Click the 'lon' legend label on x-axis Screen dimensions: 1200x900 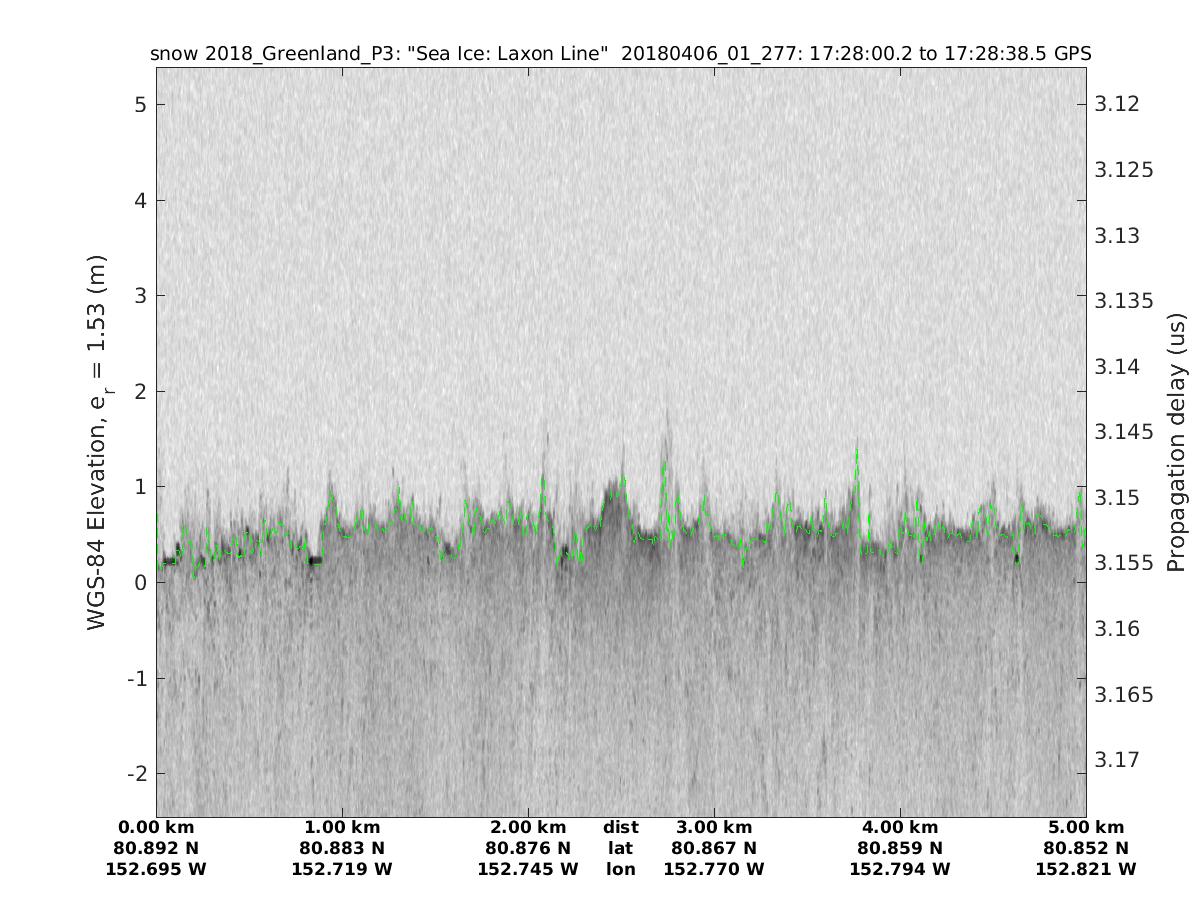(621, 869)
